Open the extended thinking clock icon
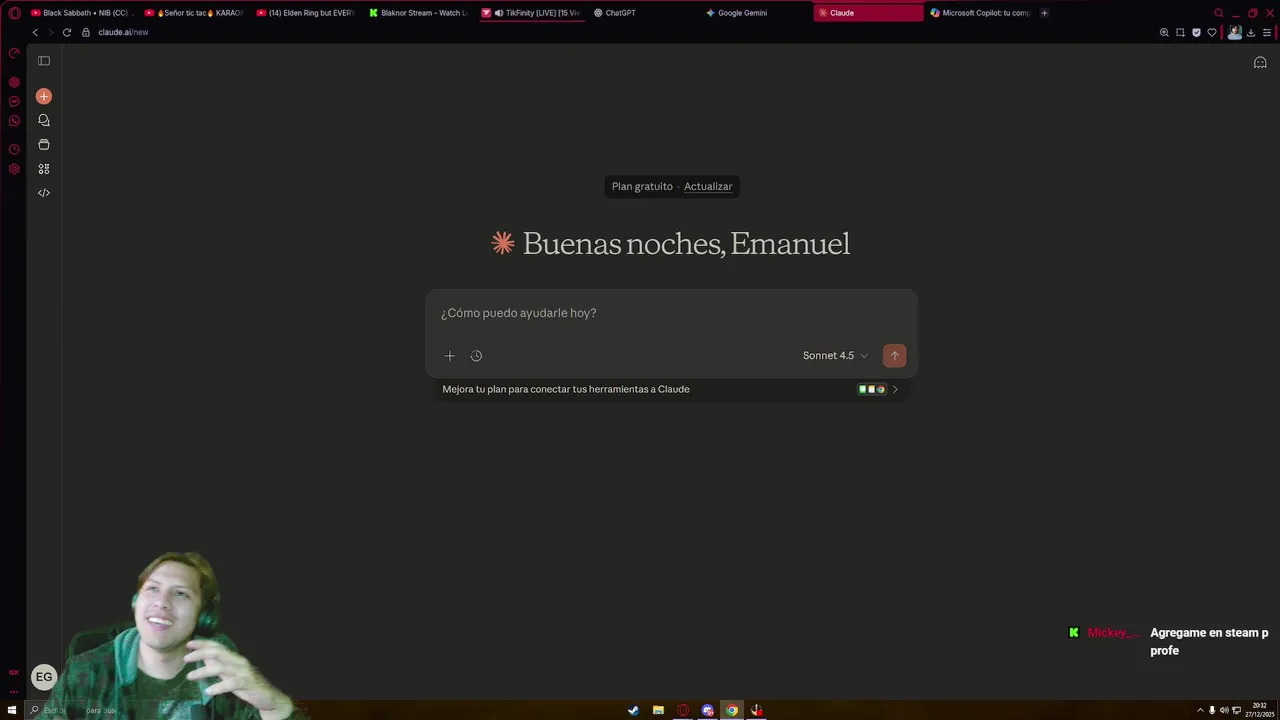Screen dimensions: 1280x720 [x=476, y=356]
